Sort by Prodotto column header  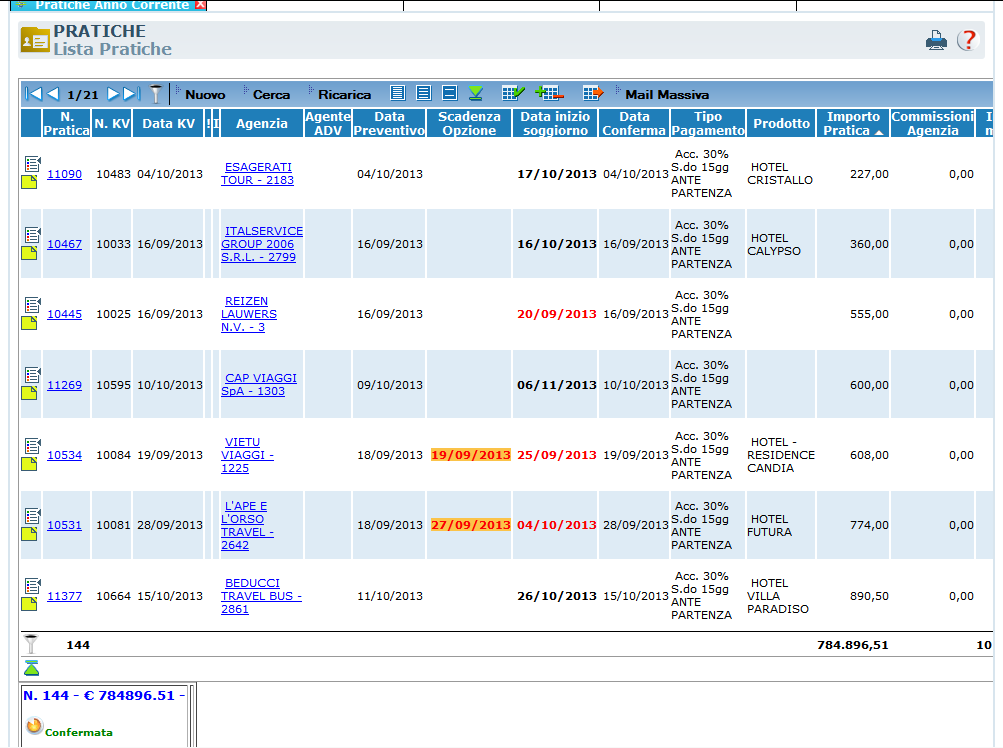tap(781, 123)
